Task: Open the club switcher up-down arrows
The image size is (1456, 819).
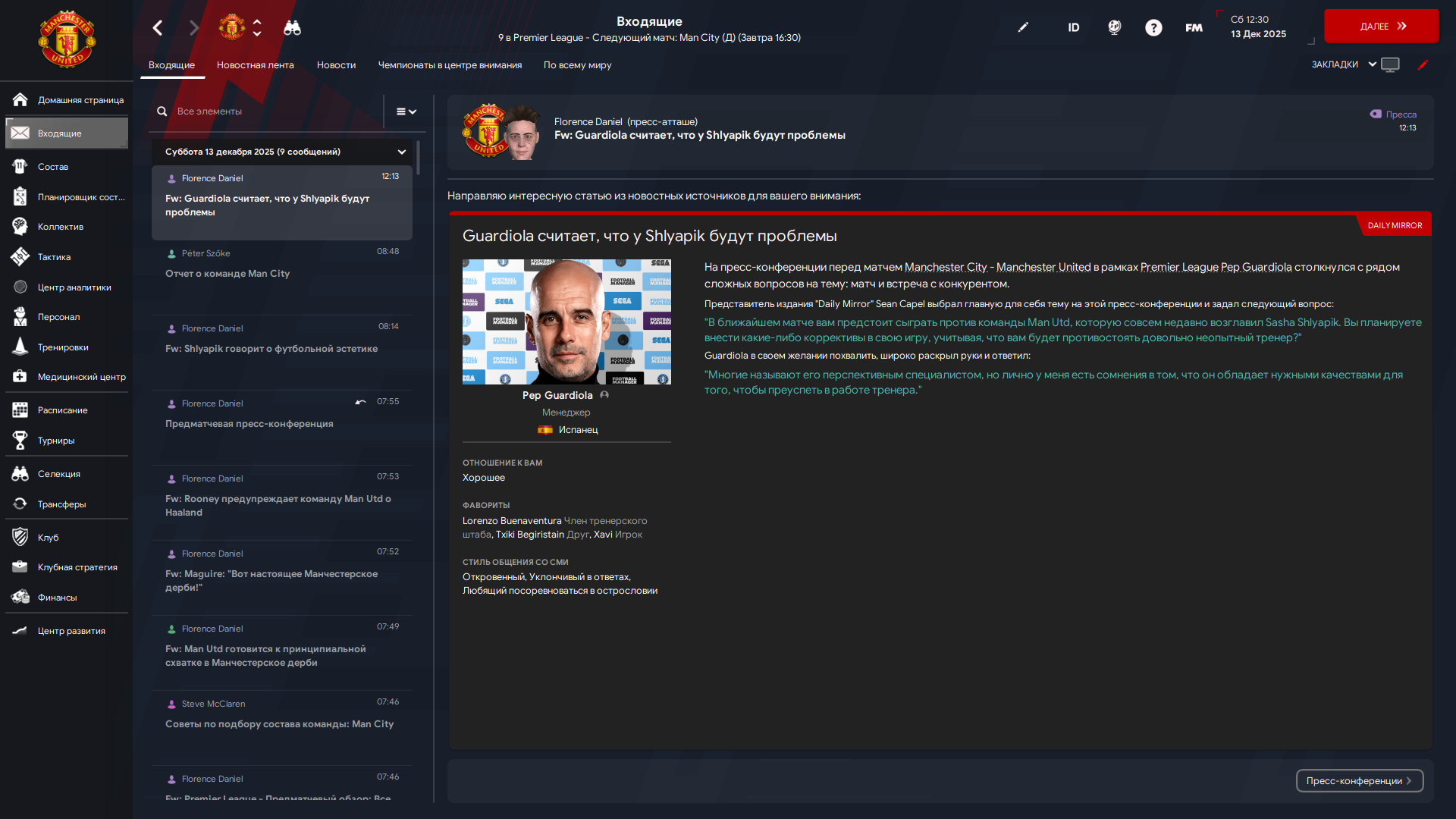Action: coord(257,28)
